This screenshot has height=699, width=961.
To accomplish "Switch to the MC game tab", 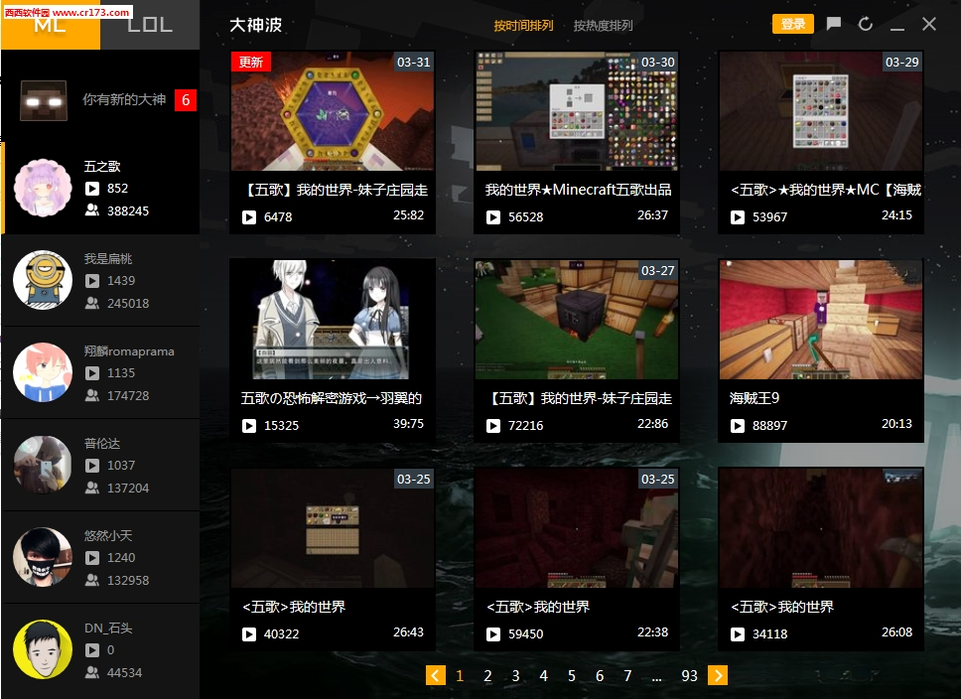I will (50, 25).
